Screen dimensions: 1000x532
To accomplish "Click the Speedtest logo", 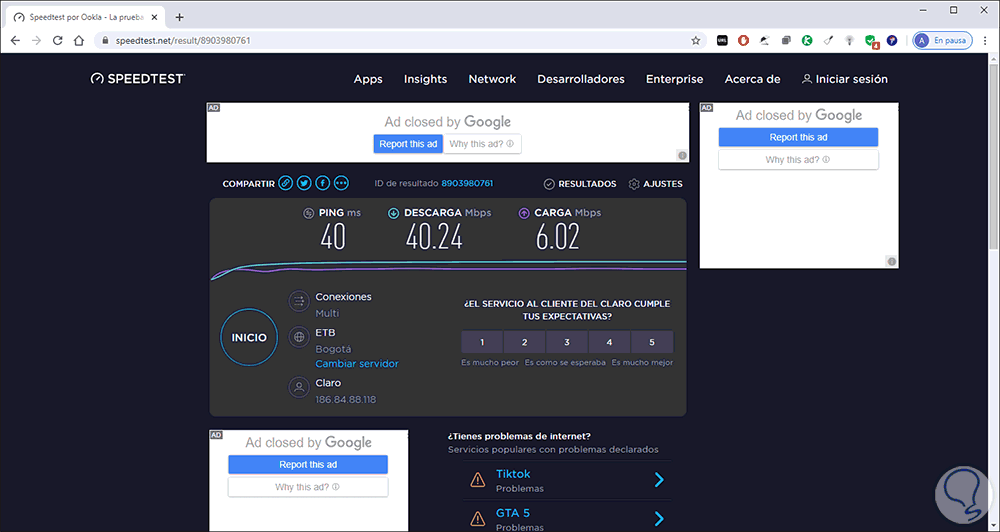I will [138, 78].
